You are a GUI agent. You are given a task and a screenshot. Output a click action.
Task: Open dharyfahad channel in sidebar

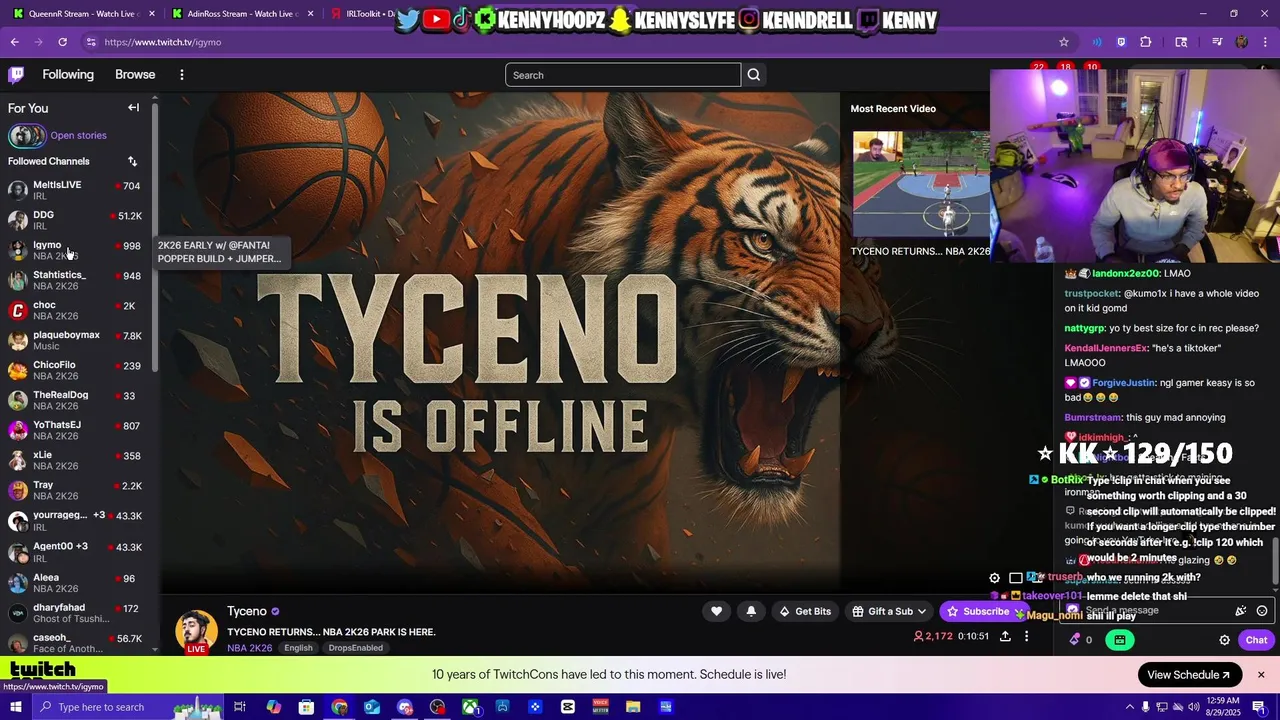click(x=75, y=613)
